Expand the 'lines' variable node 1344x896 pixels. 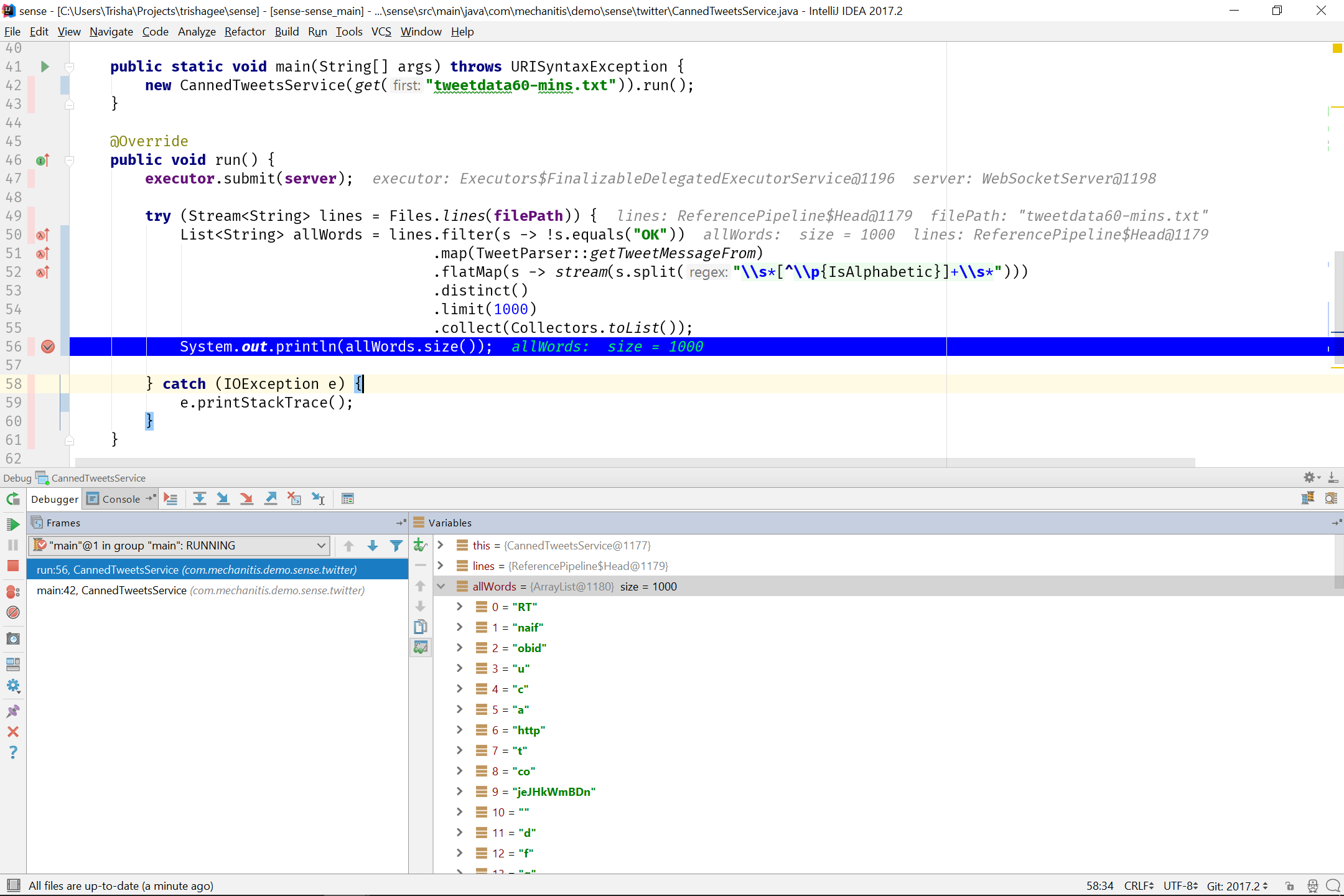pos(441,566)
